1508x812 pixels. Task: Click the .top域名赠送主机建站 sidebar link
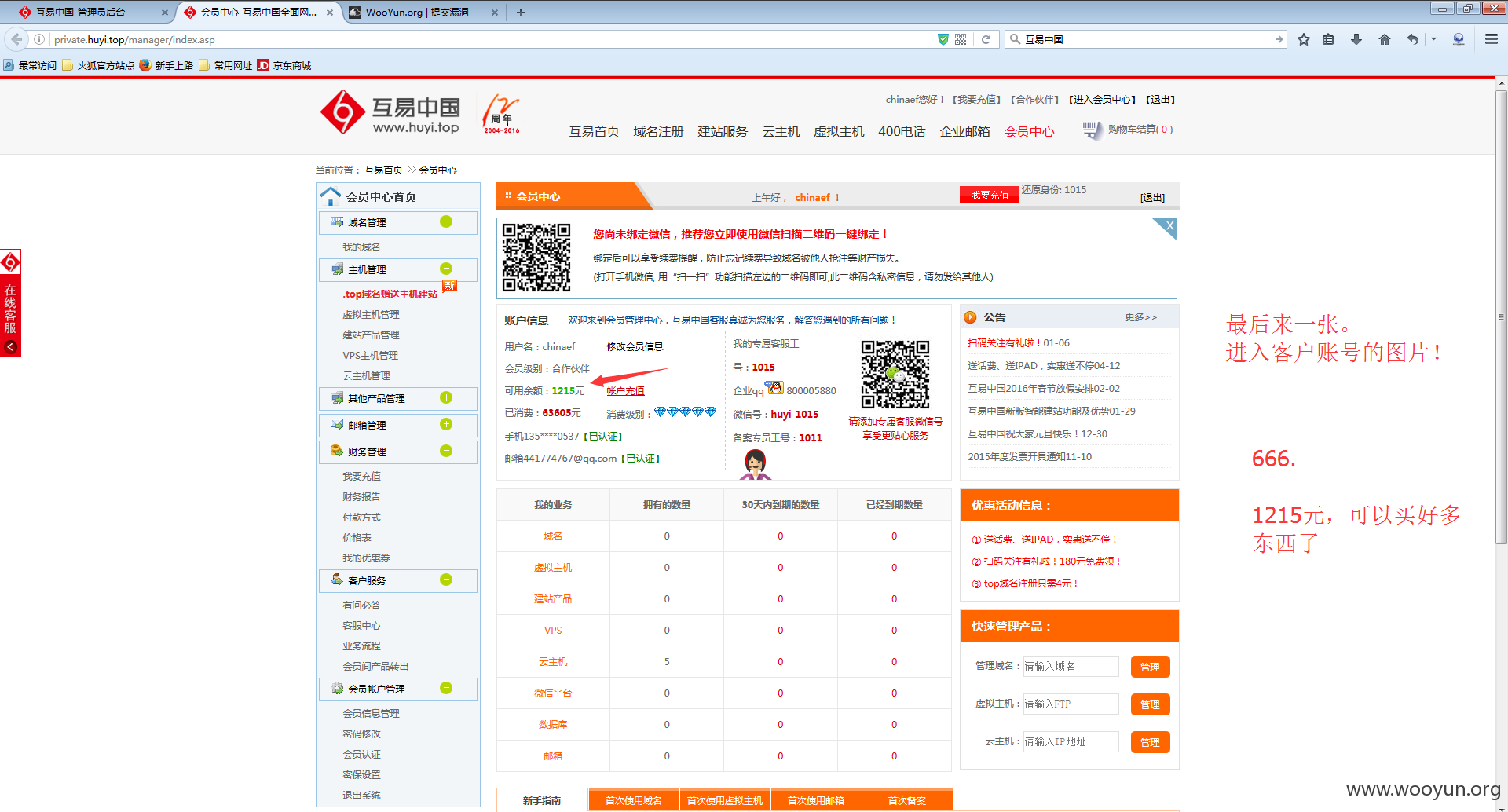tap(390, 294)
